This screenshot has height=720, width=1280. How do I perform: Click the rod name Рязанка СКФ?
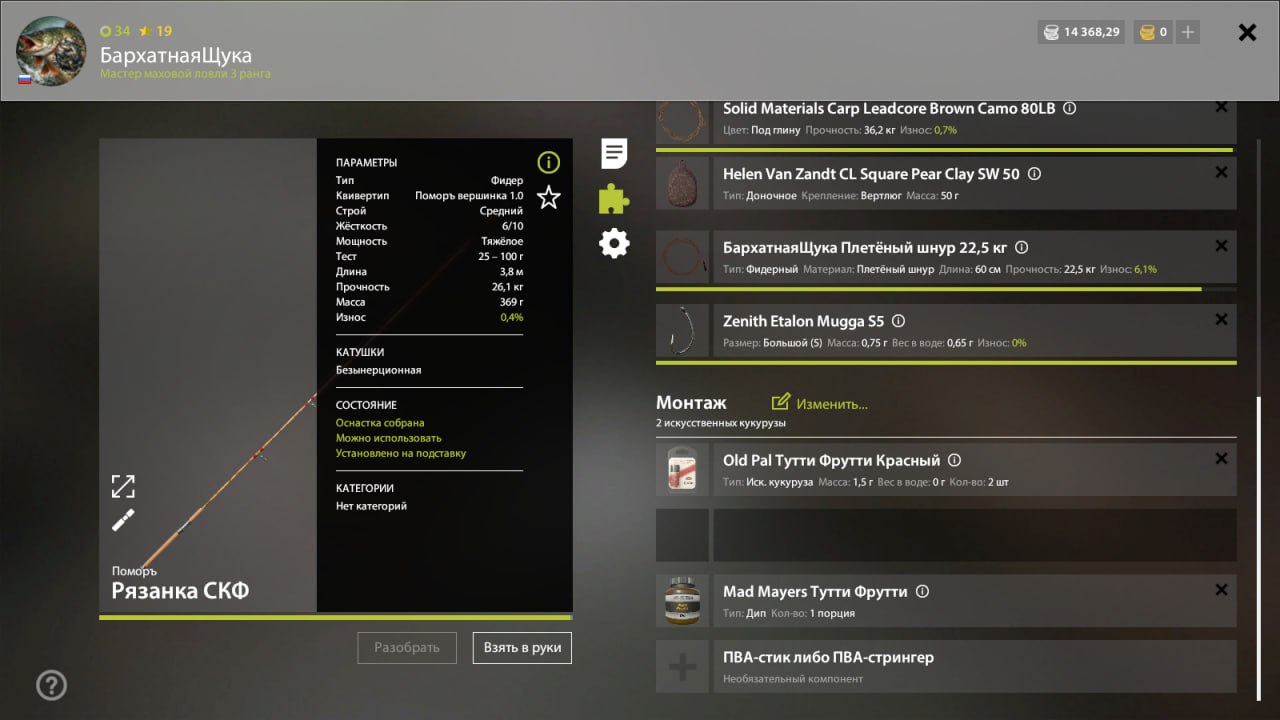[180, 590]
